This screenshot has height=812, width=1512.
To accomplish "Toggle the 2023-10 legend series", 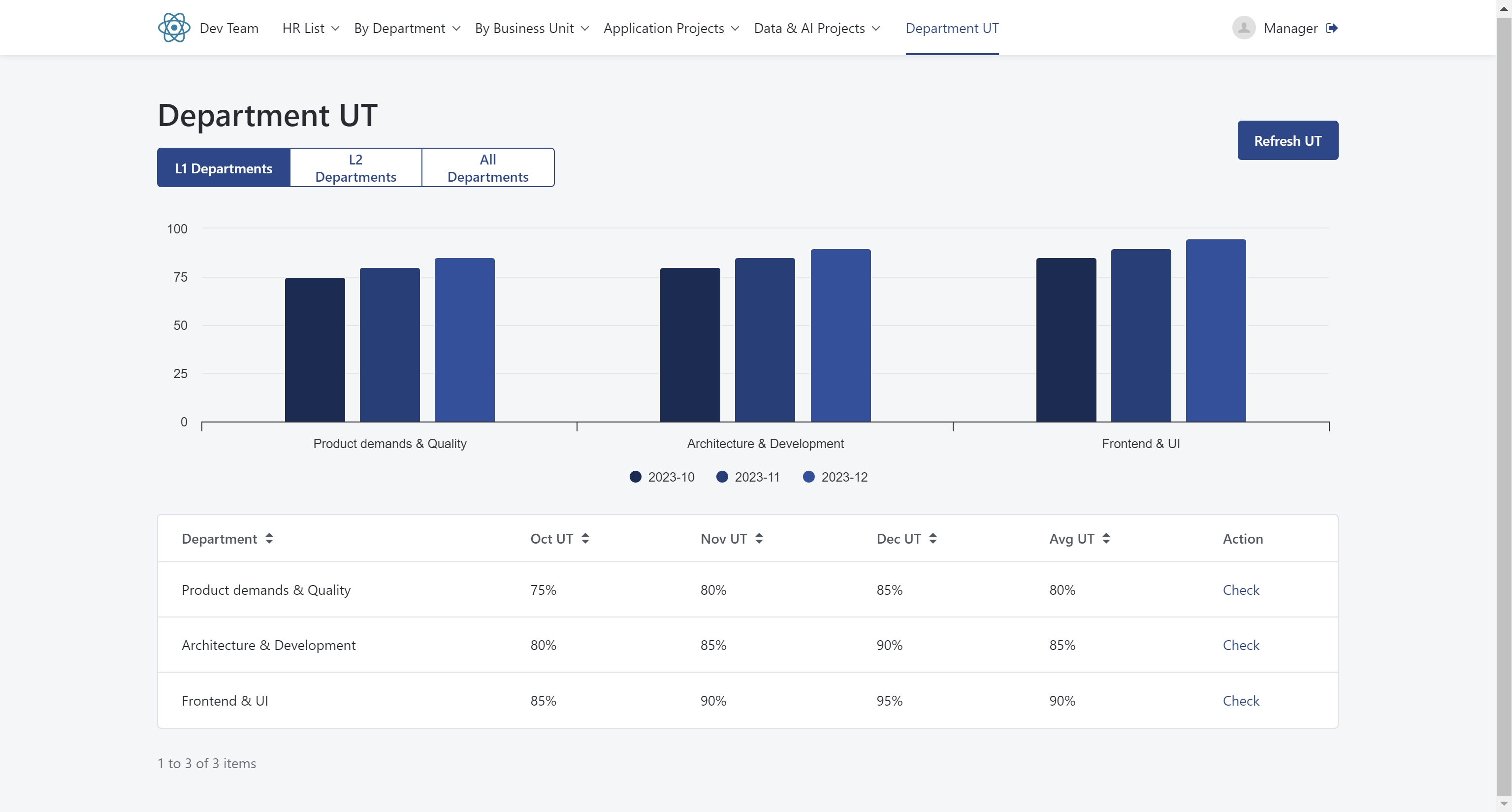I will [662, 477].
